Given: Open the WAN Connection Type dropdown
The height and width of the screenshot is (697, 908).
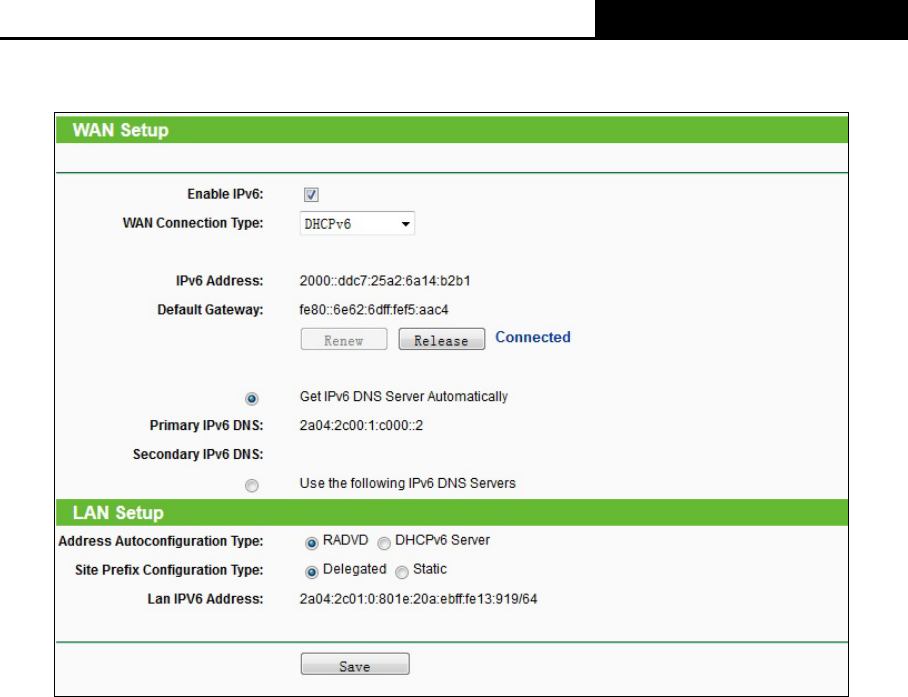Looking at the screenshot, I should point(357,223).
